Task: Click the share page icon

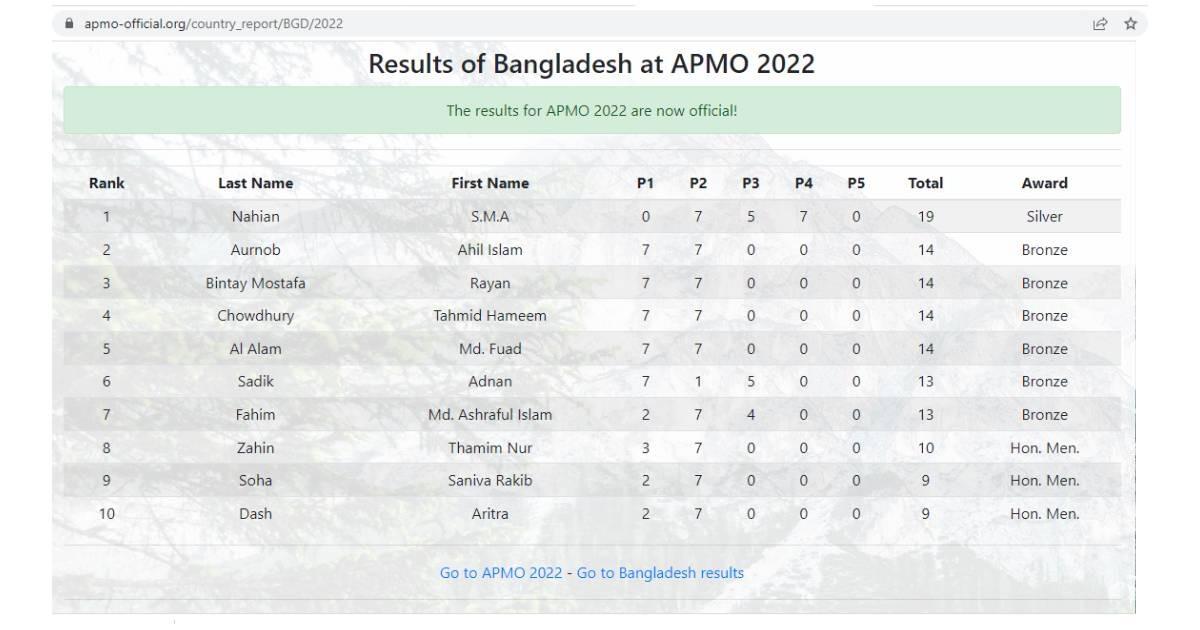Action: [1100, 23]
